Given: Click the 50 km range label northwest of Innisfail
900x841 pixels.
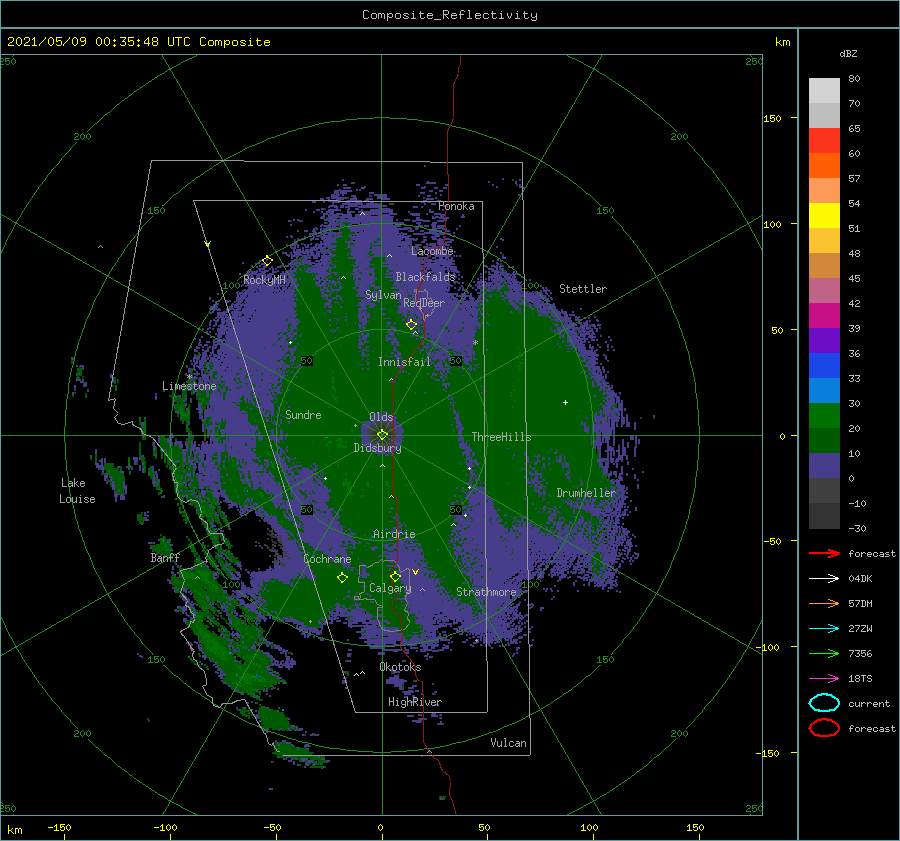Looking at the screenshot, I should pyautogui.click(x=307, y=361).
